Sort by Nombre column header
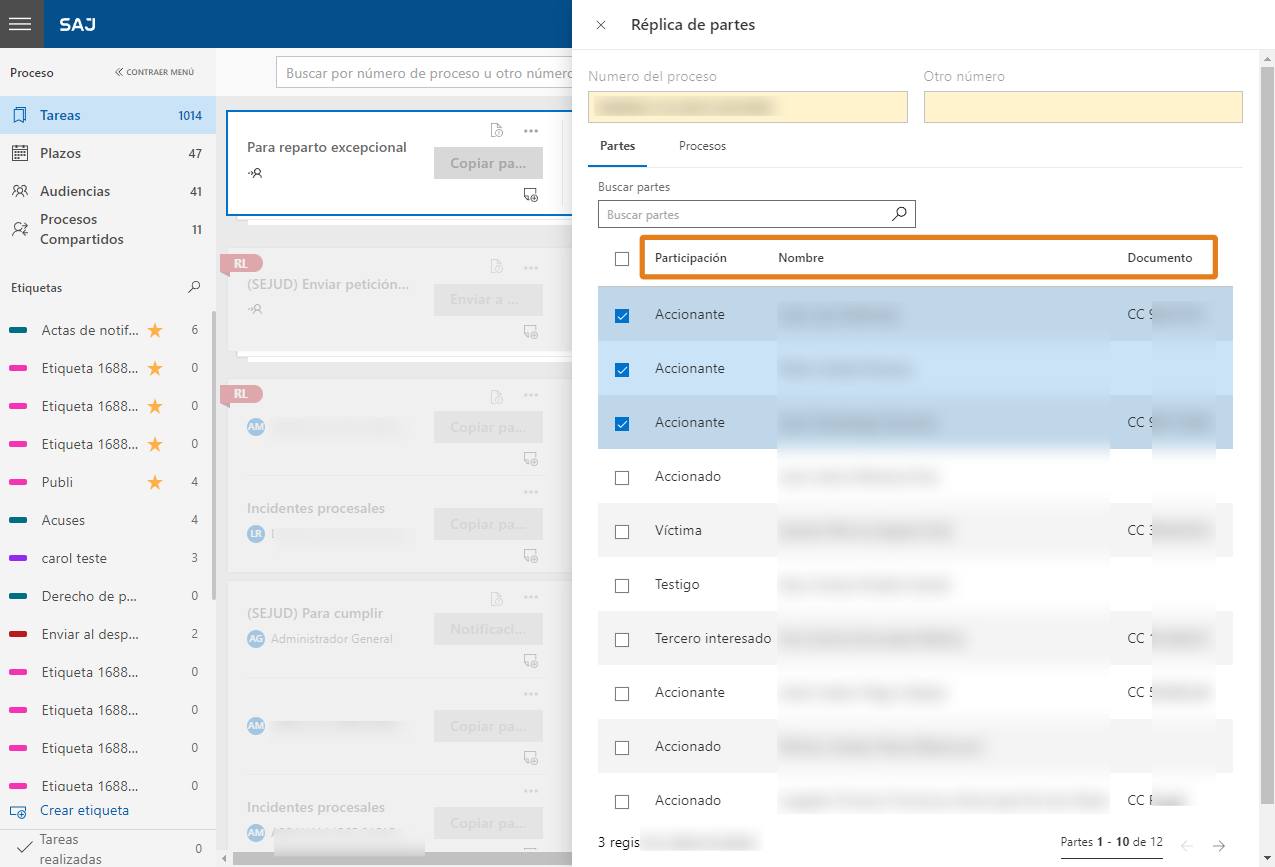 tap(801, 258)
